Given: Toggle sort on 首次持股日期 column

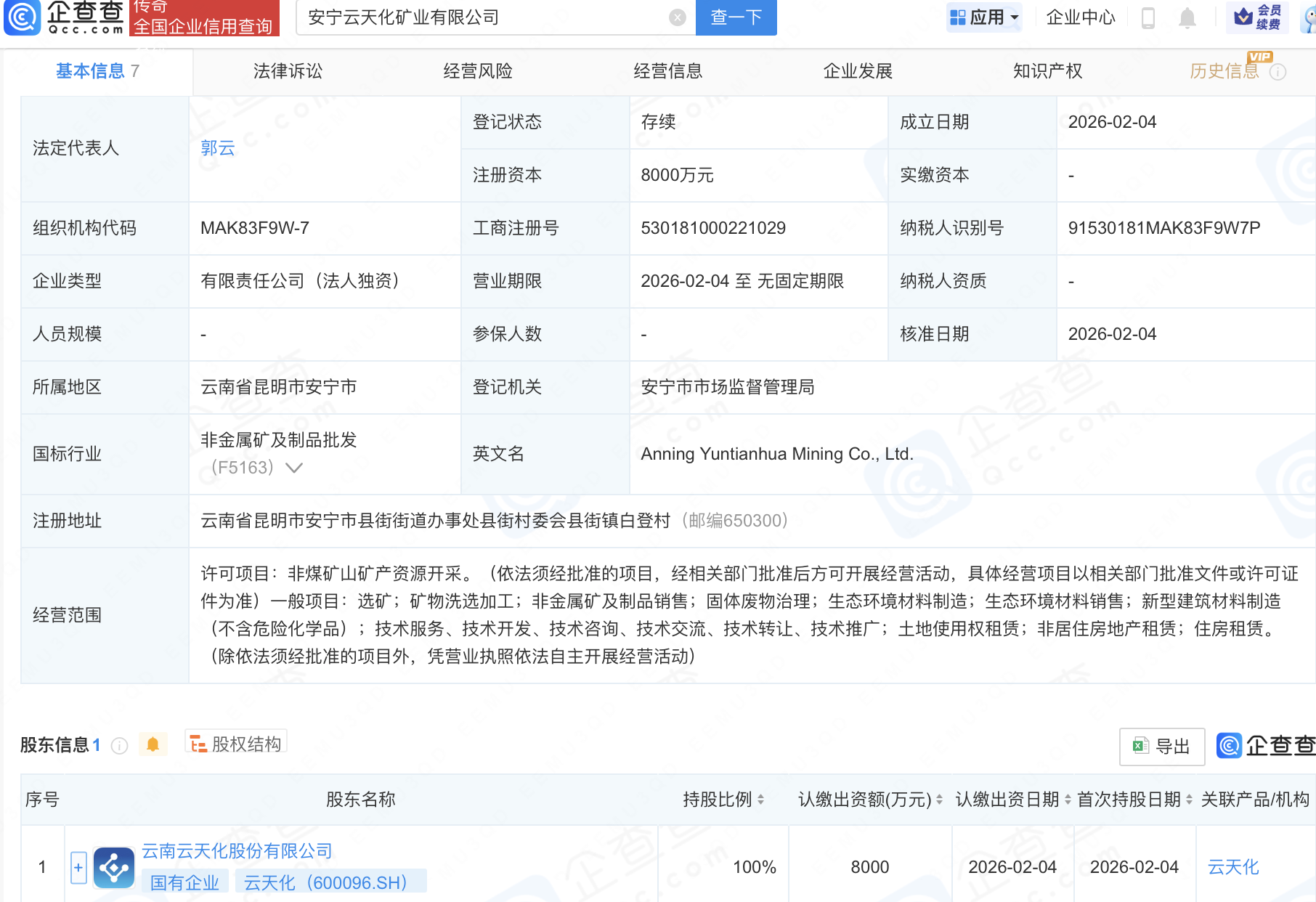Looking at the screenshot, I should [x=1190, y=800].
